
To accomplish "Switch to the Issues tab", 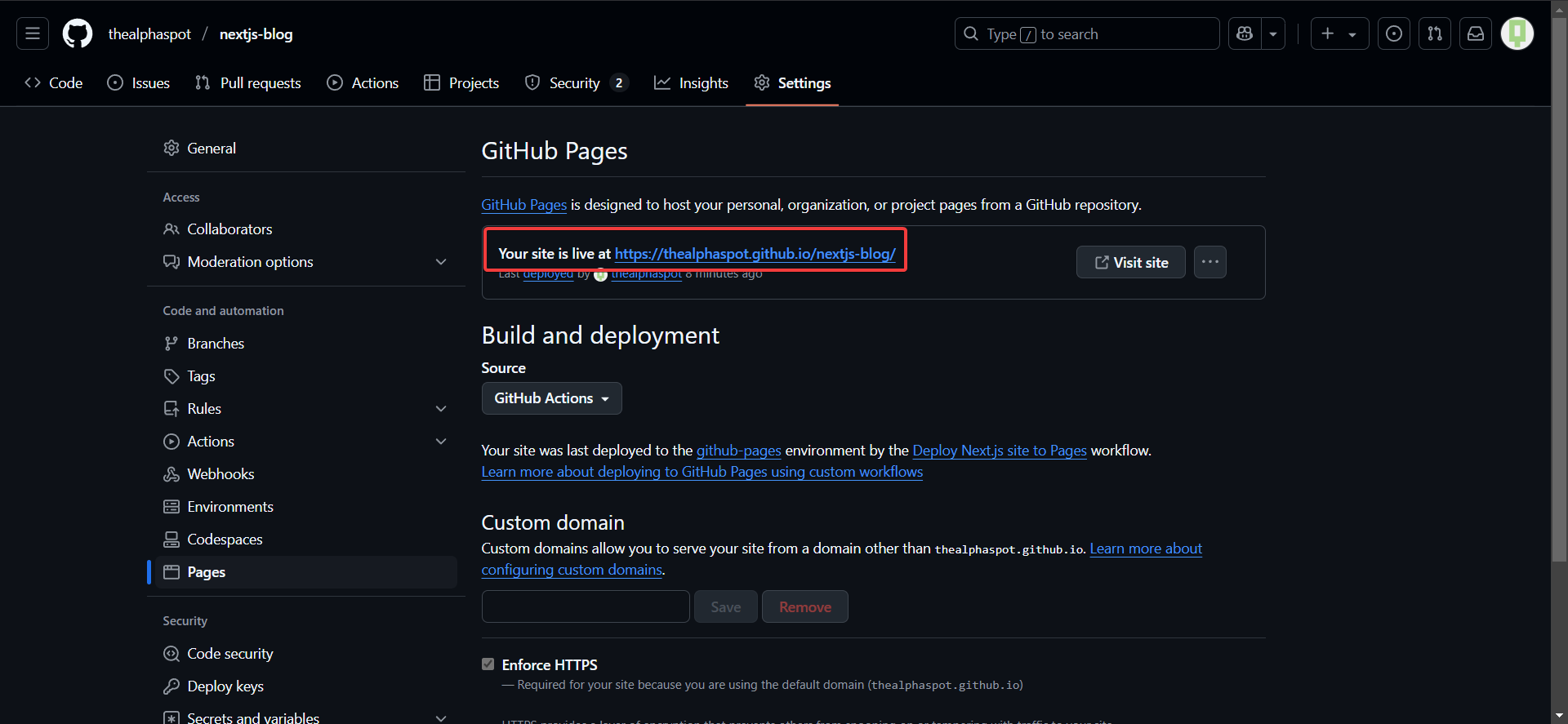I will [139, 82].
